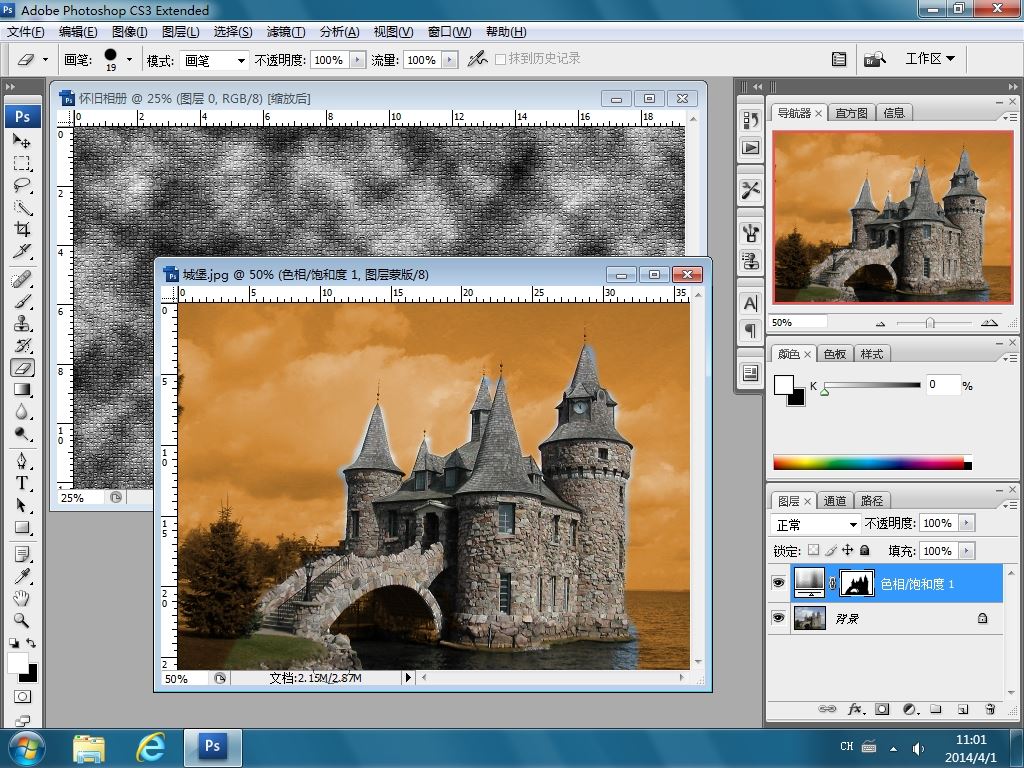The width and height of the screenshot is (1024, 768).
Task: Hide the Hue/Saturation 1 layer
Action: click(x=778, y=583)
